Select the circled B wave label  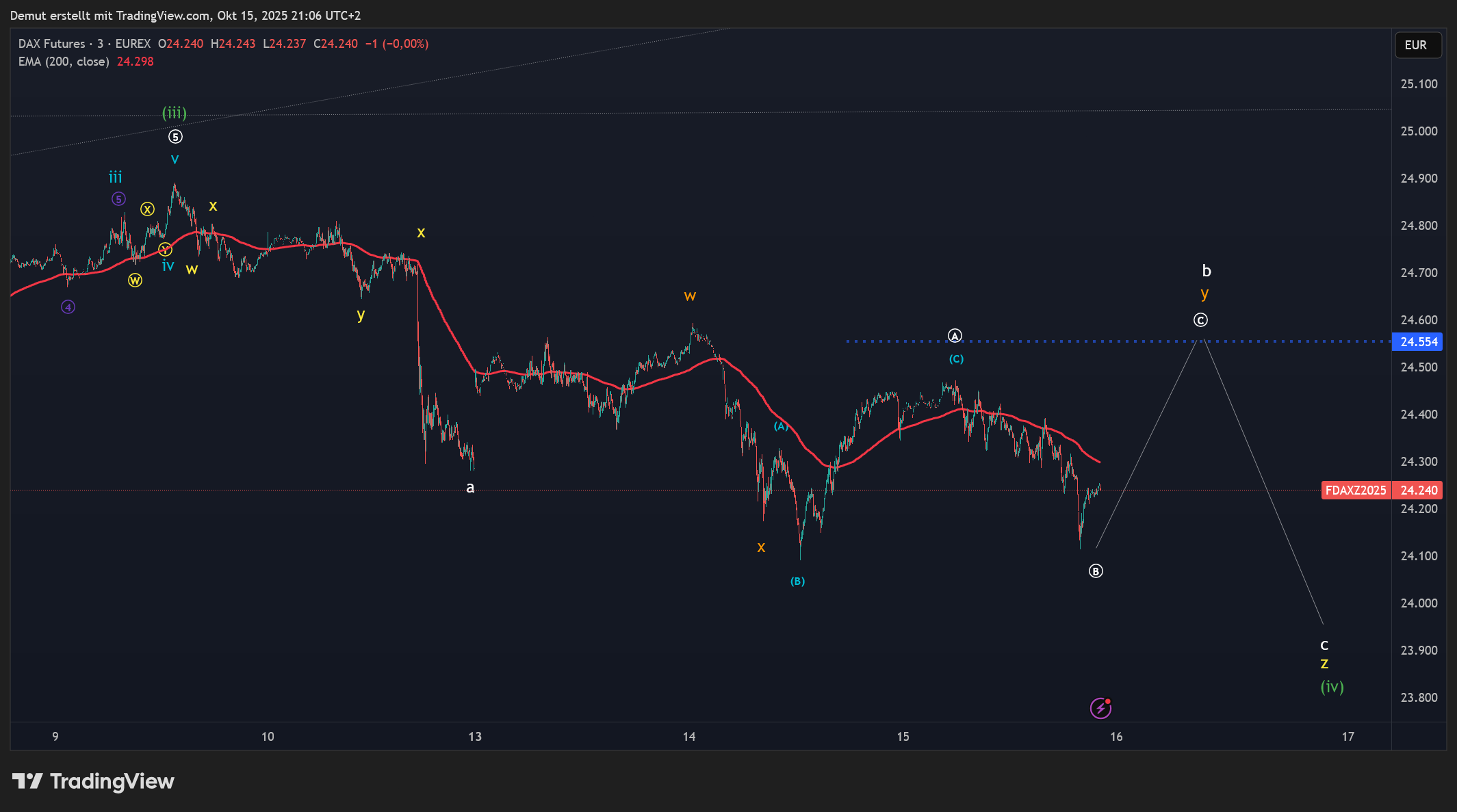point(1096,571)
